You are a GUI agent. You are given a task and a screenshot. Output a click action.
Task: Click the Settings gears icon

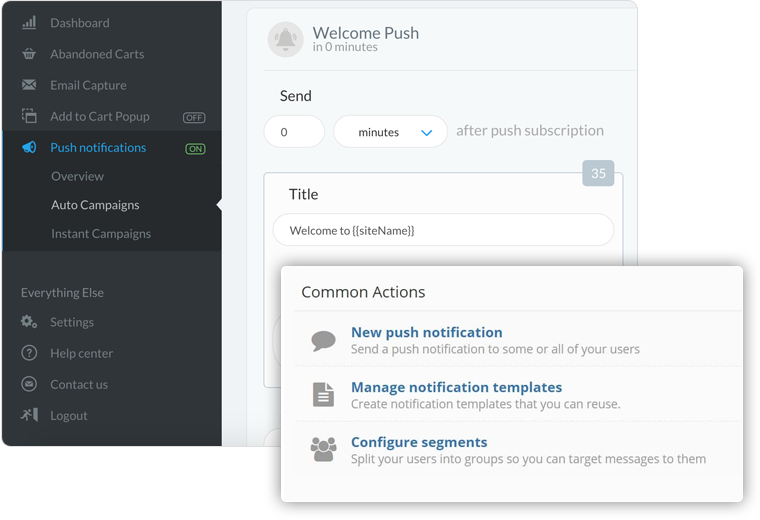click(29, 321)
